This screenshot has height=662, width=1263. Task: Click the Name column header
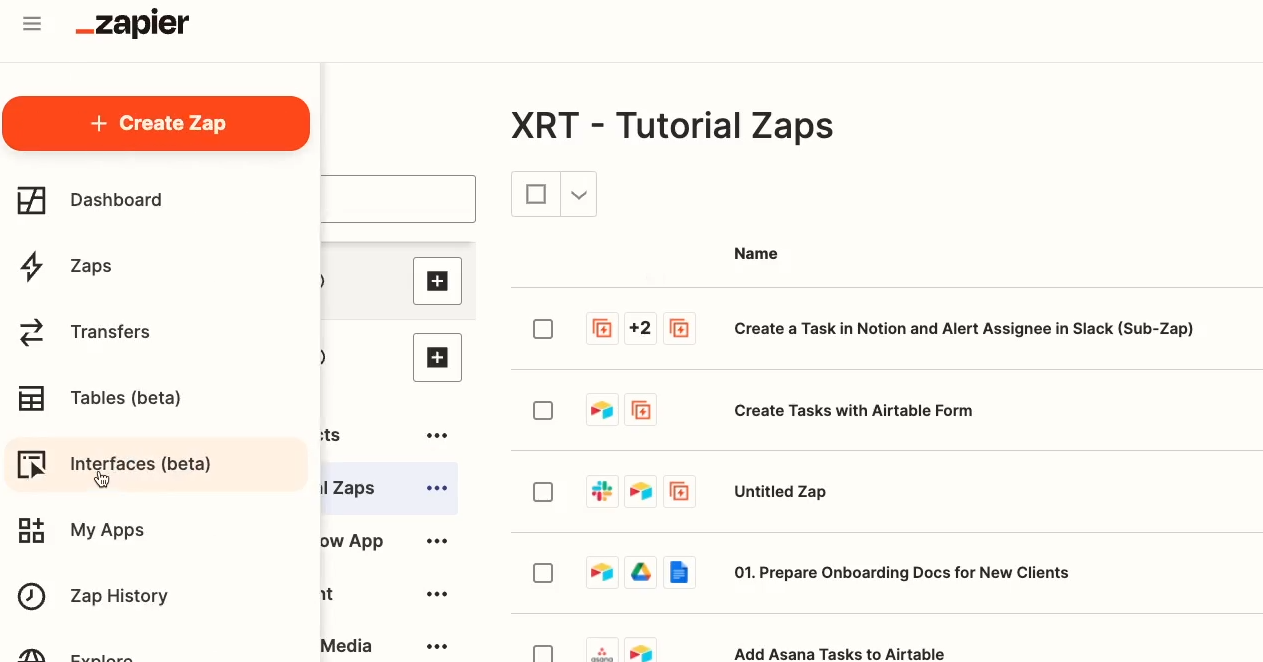coord(755,254)
